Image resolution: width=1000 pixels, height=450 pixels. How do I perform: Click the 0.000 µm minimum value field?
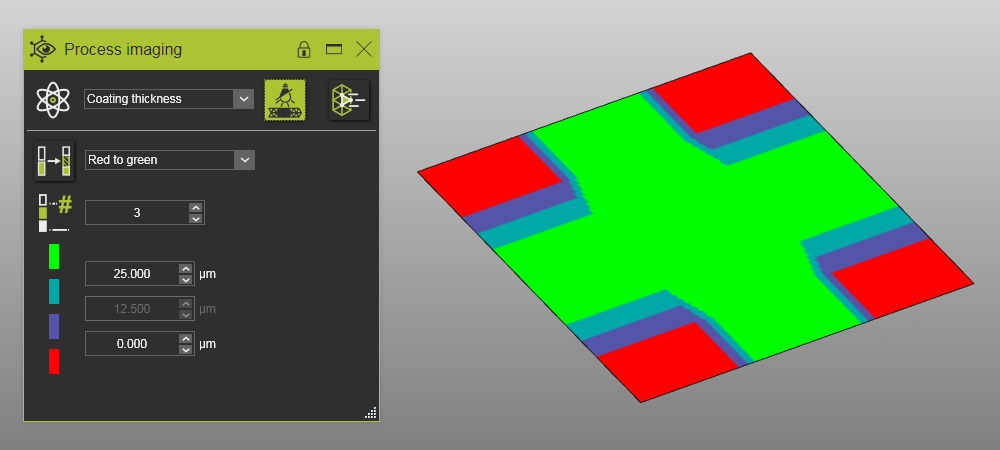130,344
